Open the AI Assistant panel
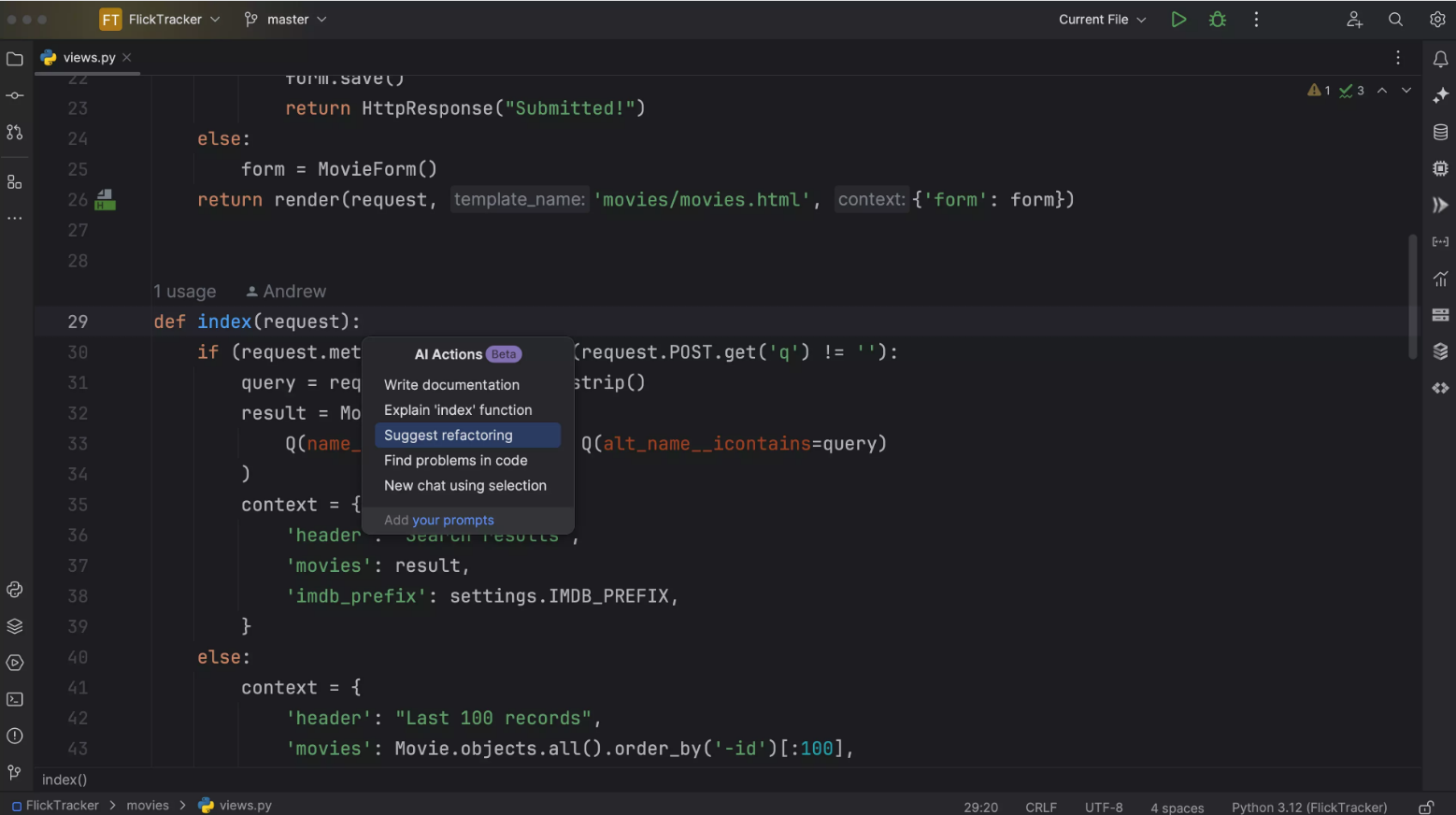 pos(1439,93)
